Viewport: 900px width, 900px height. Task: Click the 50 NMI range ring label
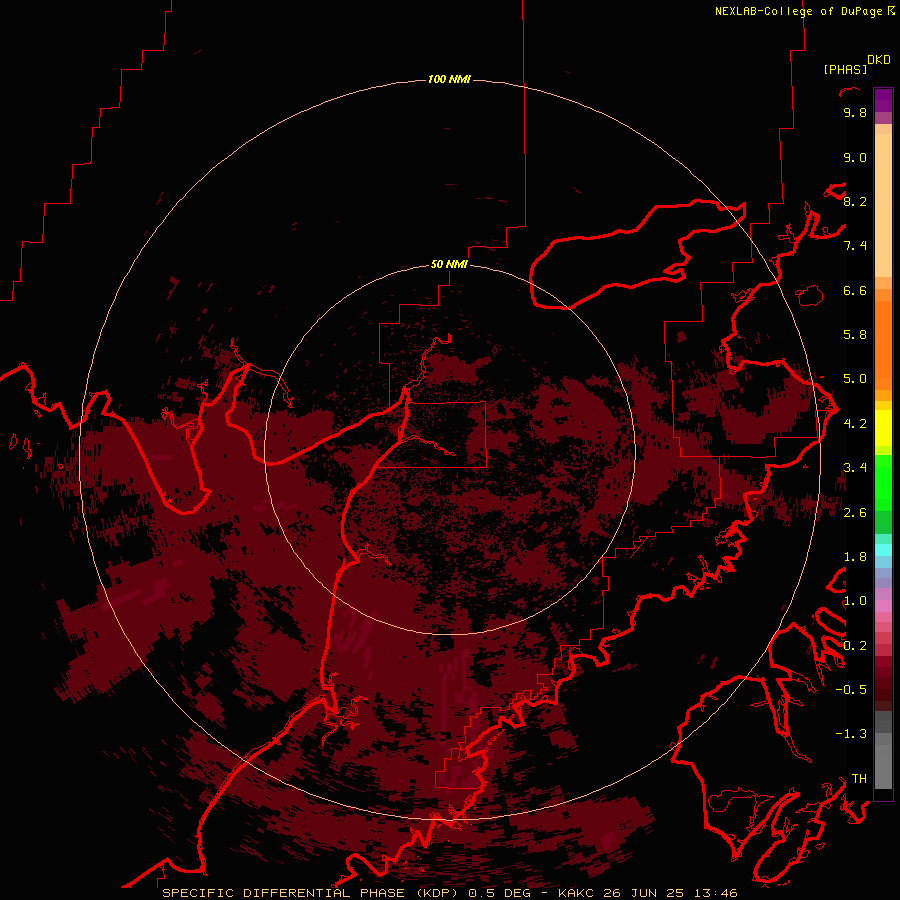pos(449,264)
